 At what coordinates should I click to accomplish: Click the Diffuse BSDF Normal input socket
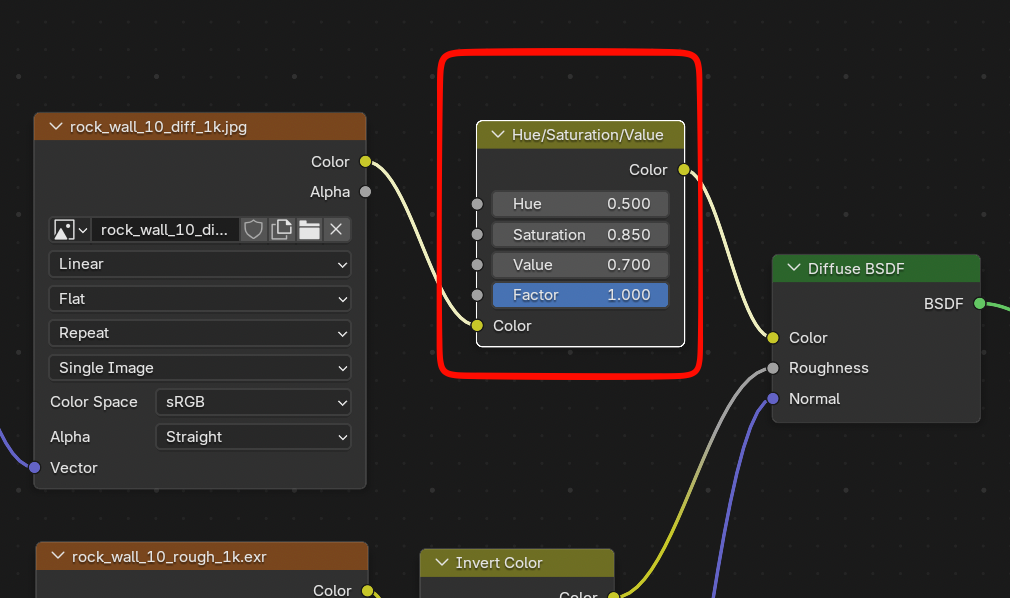(x=773, y=399)
